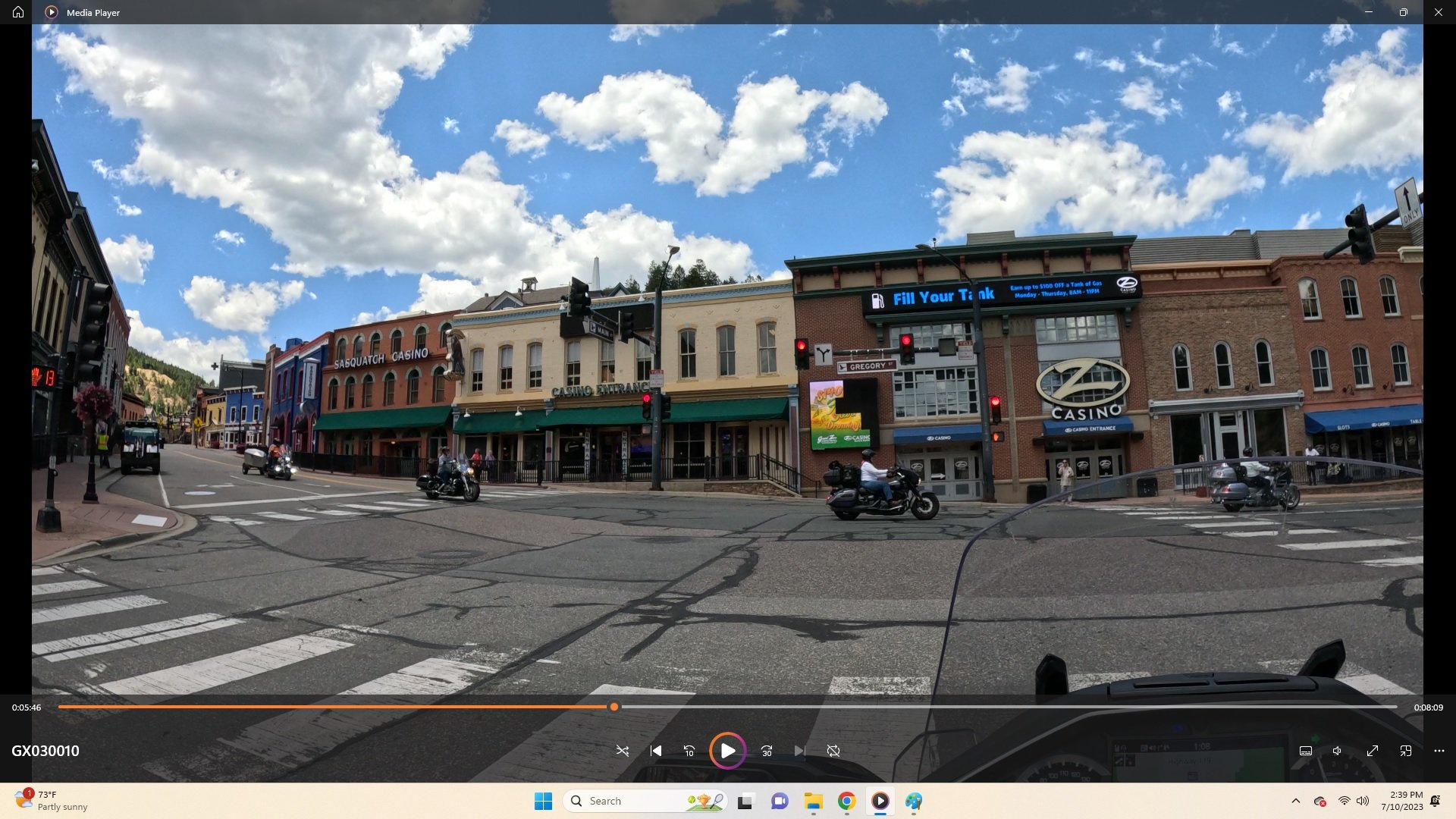Screen dimensions: 1456x819
Task: Click the GX030010 video title
Action: click(45, 751)
